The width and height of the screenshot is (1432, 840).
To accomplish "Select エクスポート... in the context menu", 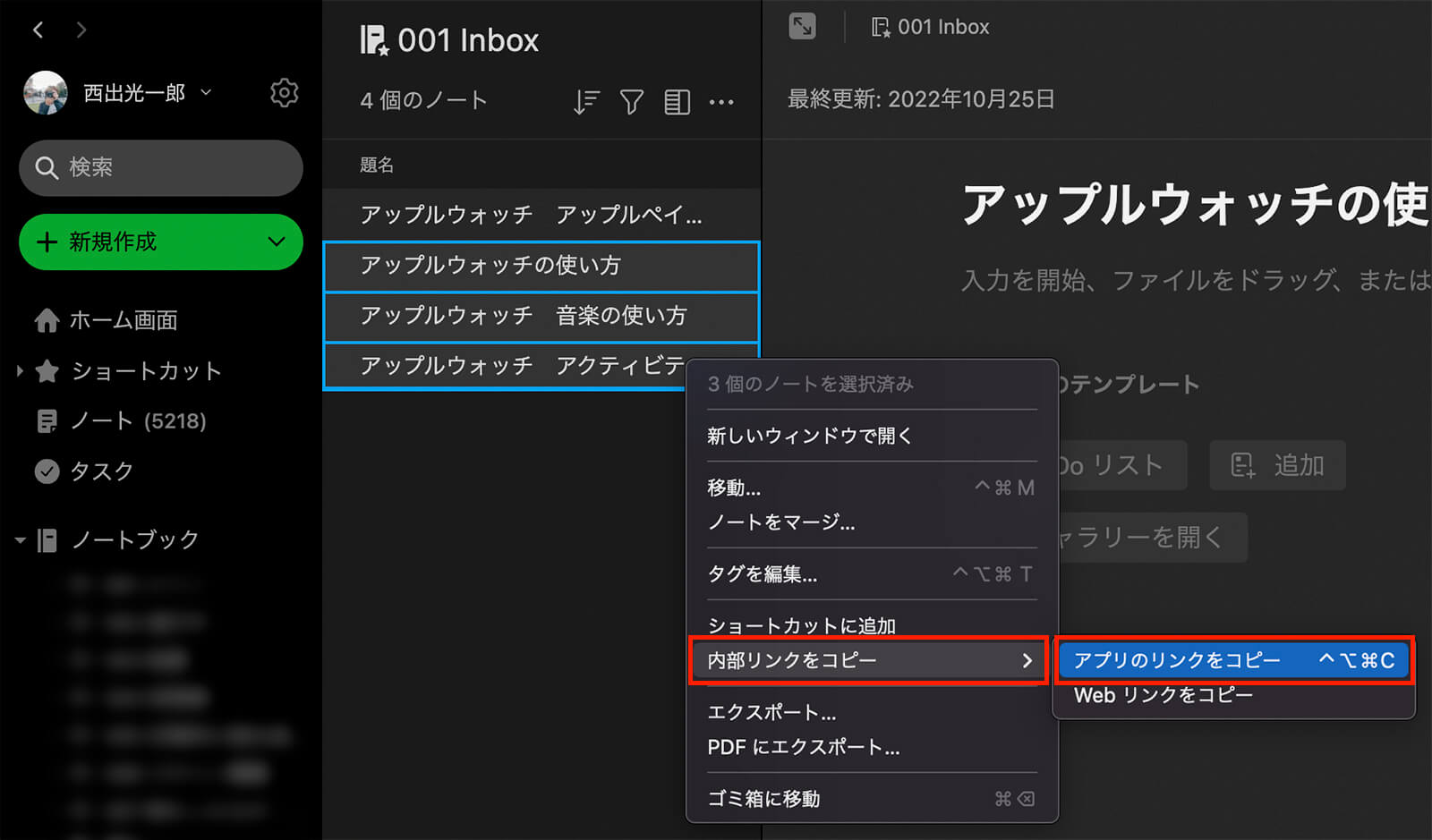I will pos(771,713).
